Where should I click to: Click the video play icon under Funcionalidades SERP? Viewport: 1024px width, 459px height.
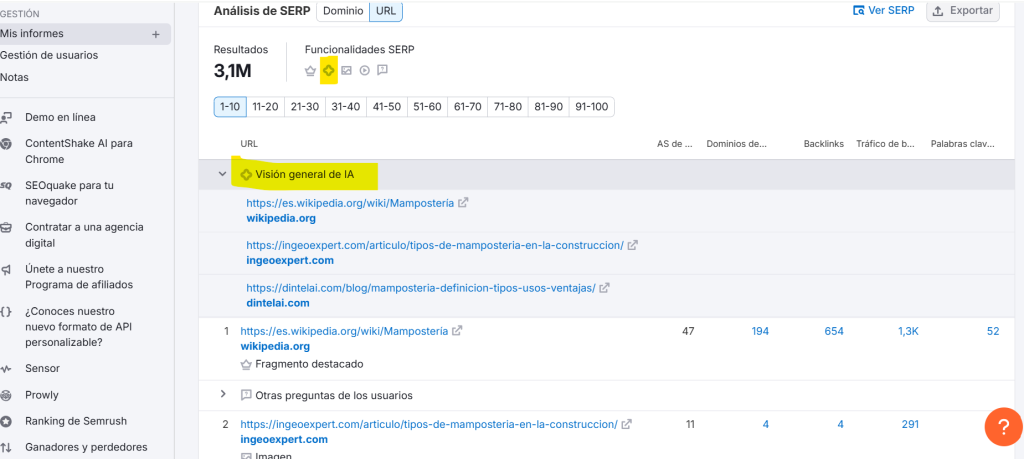[x=364, y=70]
